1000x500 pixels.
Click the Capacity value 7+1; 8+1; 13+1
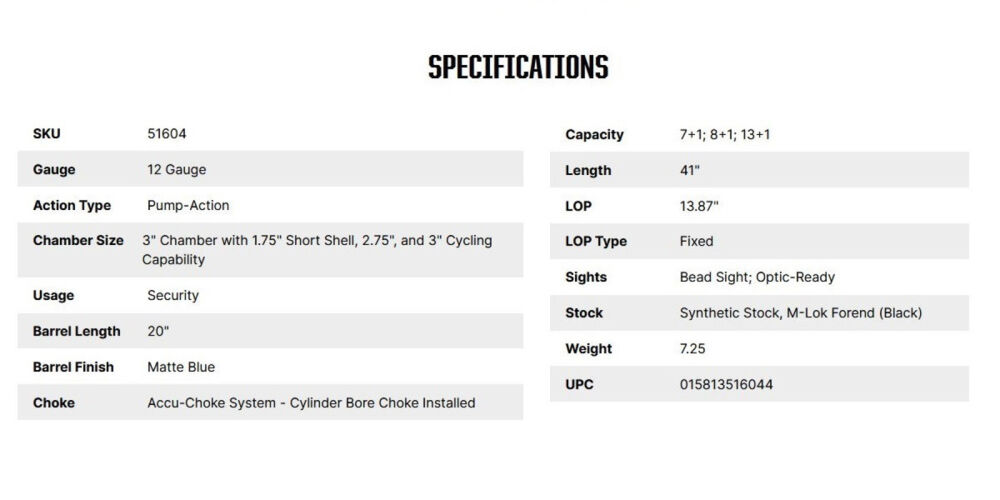tap(725, 134)
